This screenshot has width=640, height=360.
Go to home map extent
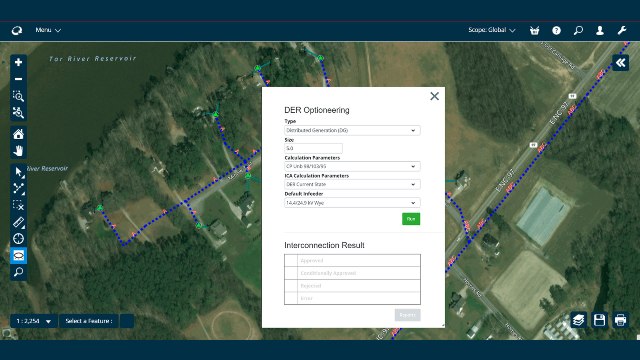18,134
